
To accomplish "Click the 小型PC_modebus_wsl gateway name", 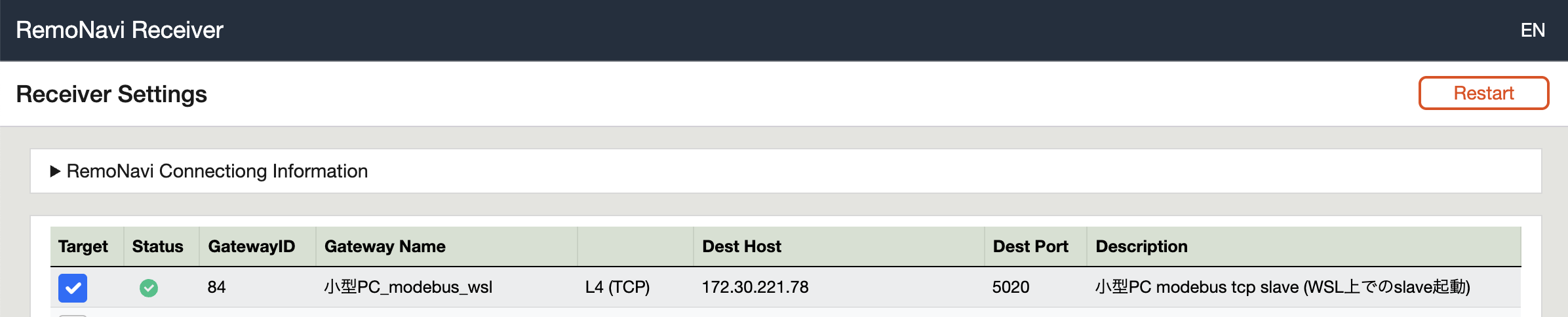I will click(408, 287).
